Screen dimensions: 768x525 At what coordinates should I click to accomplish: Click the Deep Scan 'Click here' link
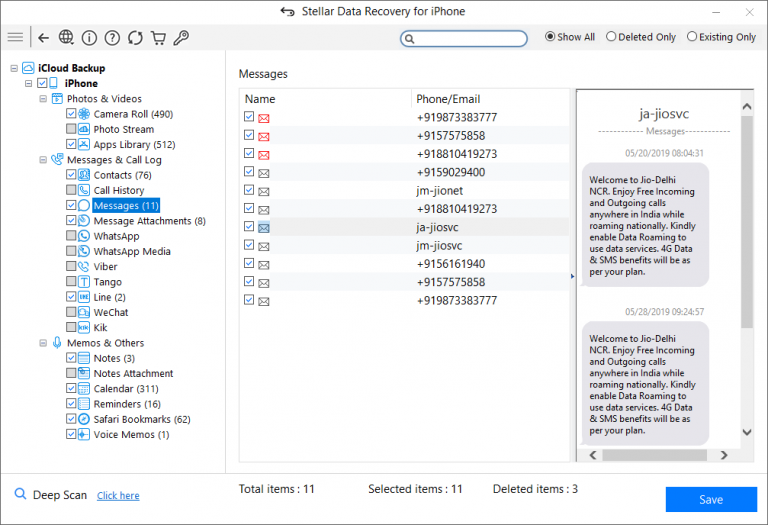coord(118,496)
